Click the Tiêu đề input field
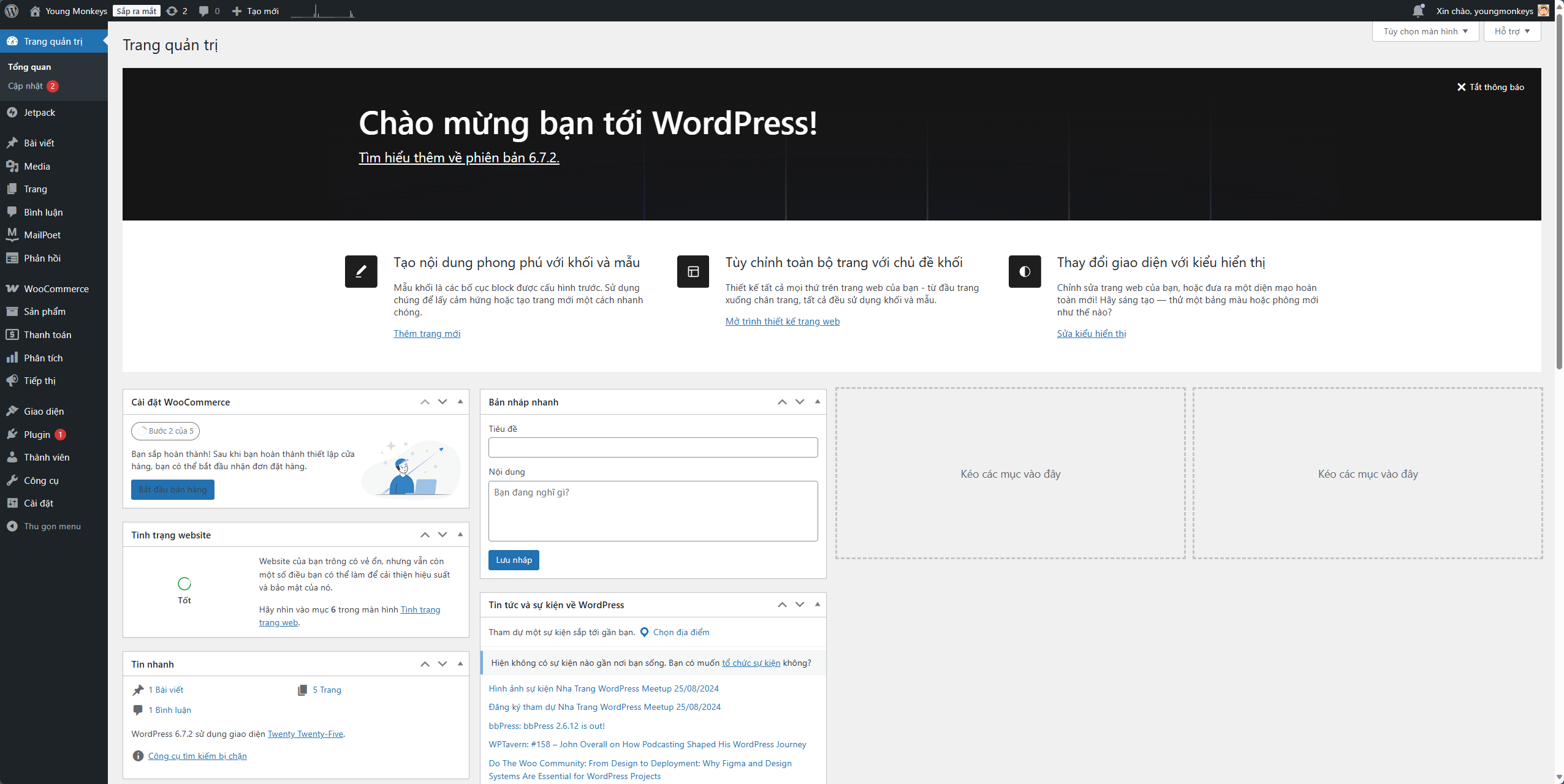Screen dimensions: 1564x784 653,447
